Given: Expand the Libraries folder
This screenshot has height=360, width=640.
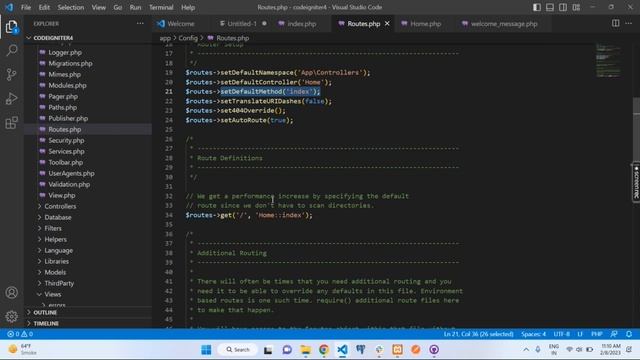Looking at the screenshot, I should [x=56, y=262].
